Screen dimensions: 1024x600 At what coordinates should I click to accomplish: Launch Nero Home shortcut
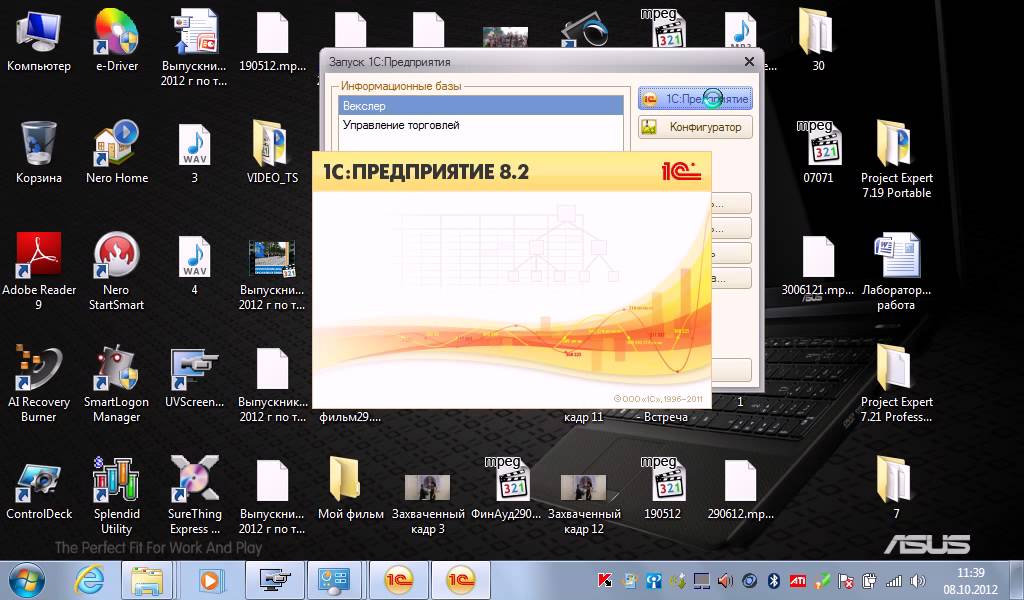click(117, 152)
